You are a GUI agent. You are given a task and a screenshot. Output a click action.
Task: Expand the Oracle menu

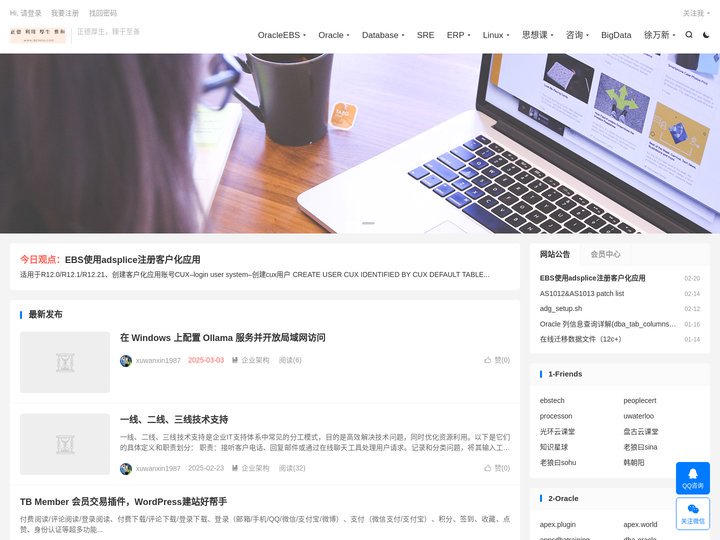[334, 35]
